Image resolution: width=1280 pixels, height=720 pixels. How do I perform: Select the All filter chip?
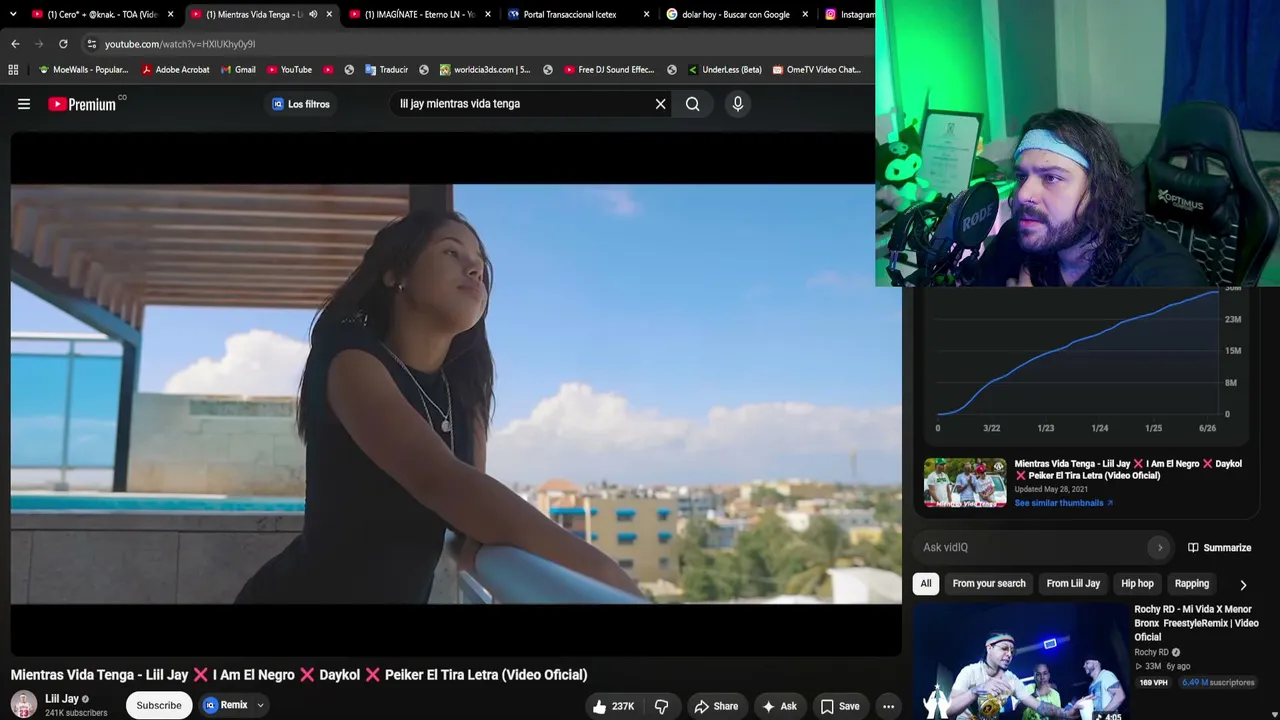click(926, 584)
